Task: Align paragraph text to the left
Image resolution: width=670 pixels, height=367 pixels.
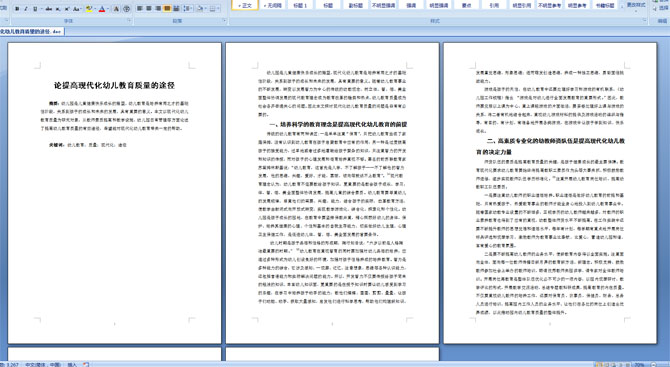Action: coord(140,9)
